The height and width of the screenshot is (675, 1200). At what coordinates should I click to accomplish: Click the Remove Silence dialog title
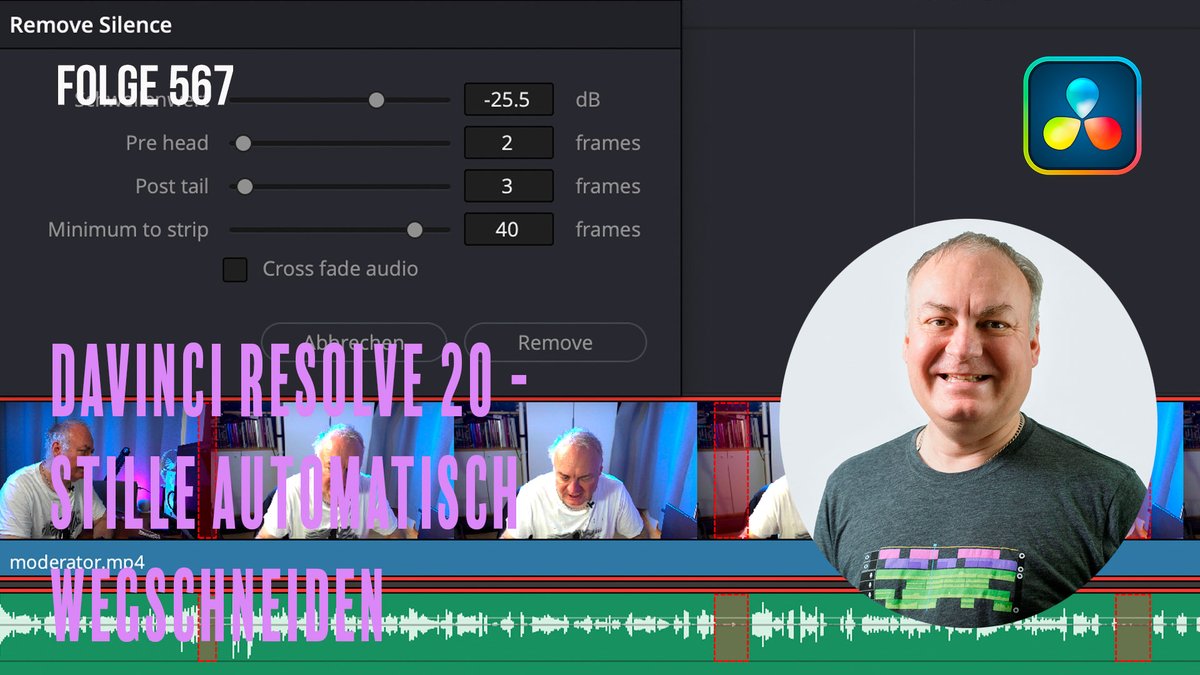click(91, 25)
